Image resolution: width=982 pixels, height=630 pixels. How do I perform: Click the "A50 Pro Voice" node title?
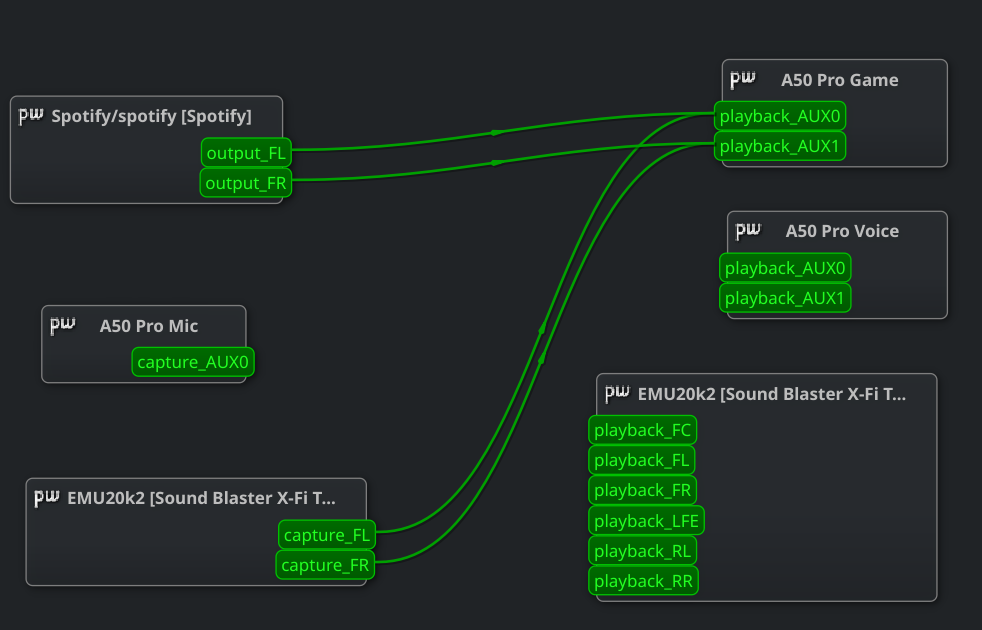click(x=842, y=231)
